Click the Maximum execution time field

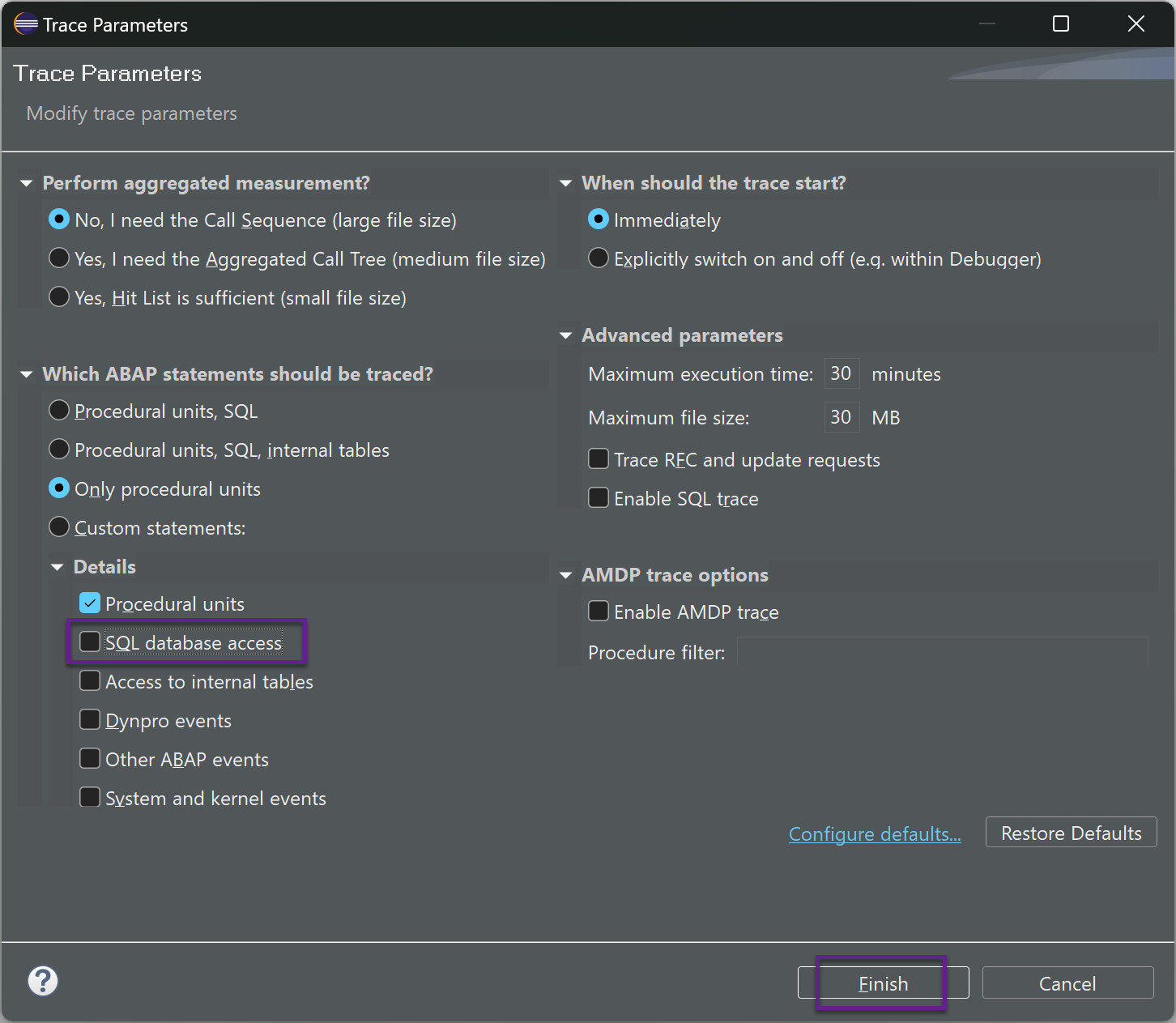pos(841,373)
